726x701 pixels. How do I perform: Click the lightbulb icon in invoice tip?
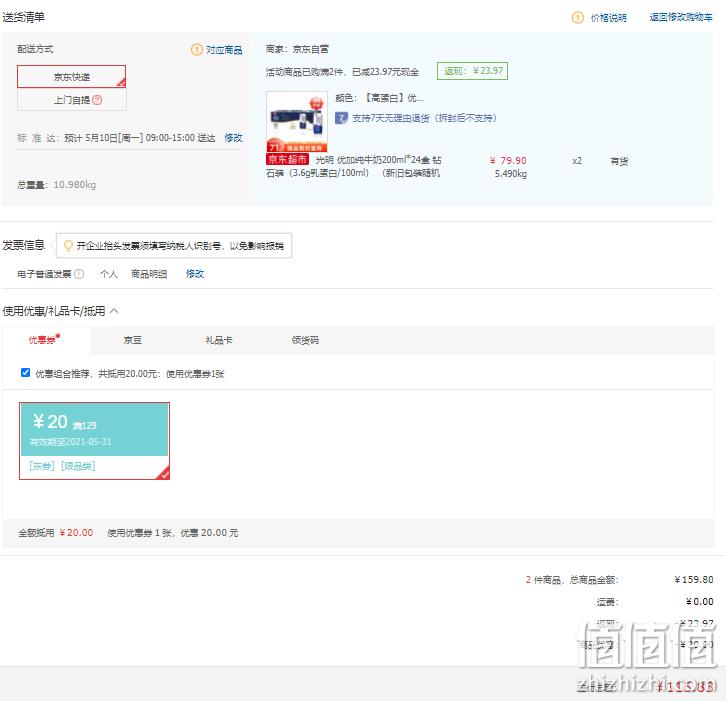pos(68,245)
